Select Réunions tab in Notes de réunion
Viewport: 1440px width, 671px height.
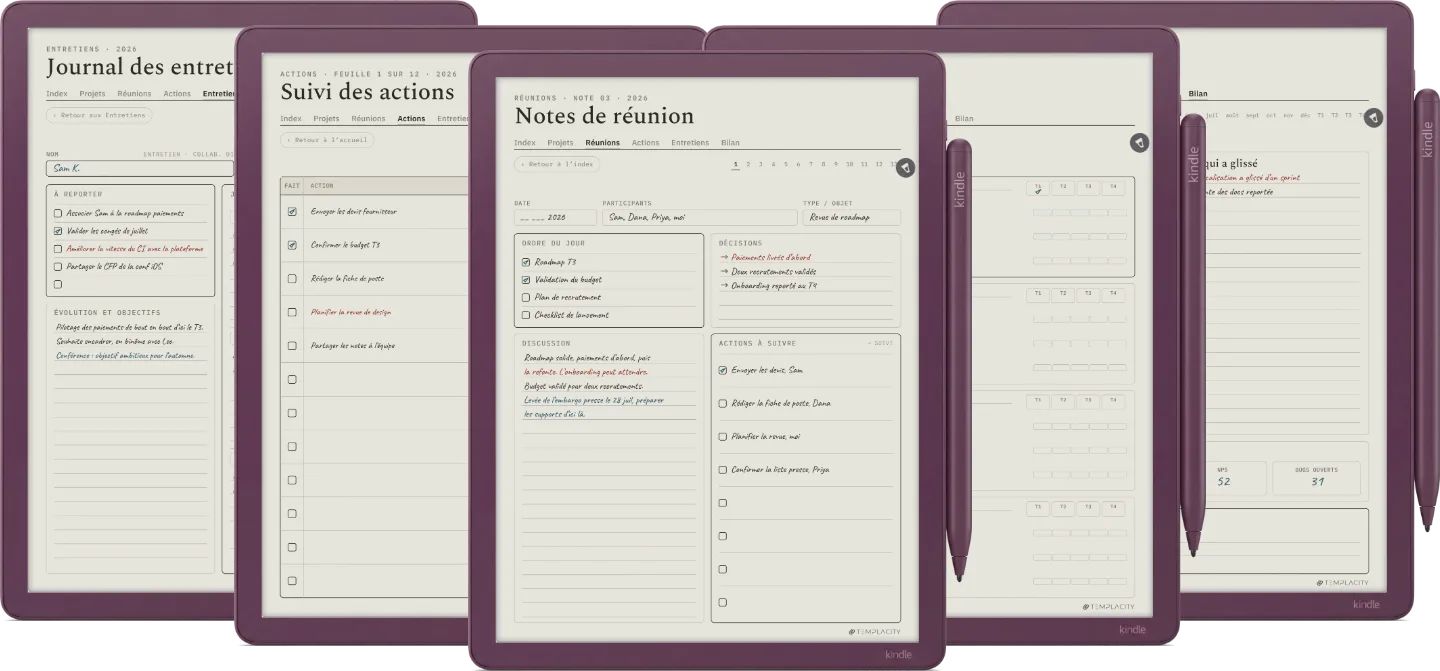603,143
